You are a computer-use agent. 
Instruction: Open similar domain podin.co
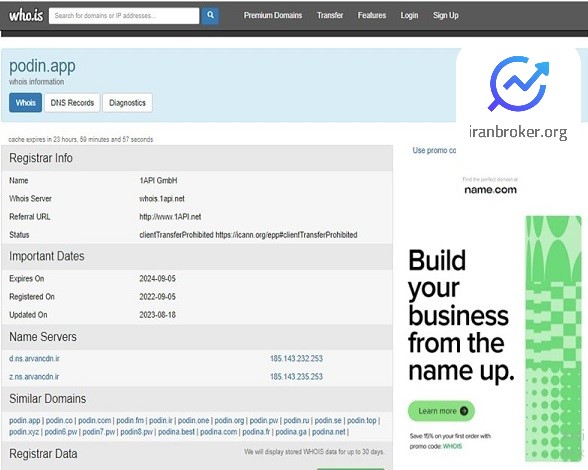coord(59,420)
